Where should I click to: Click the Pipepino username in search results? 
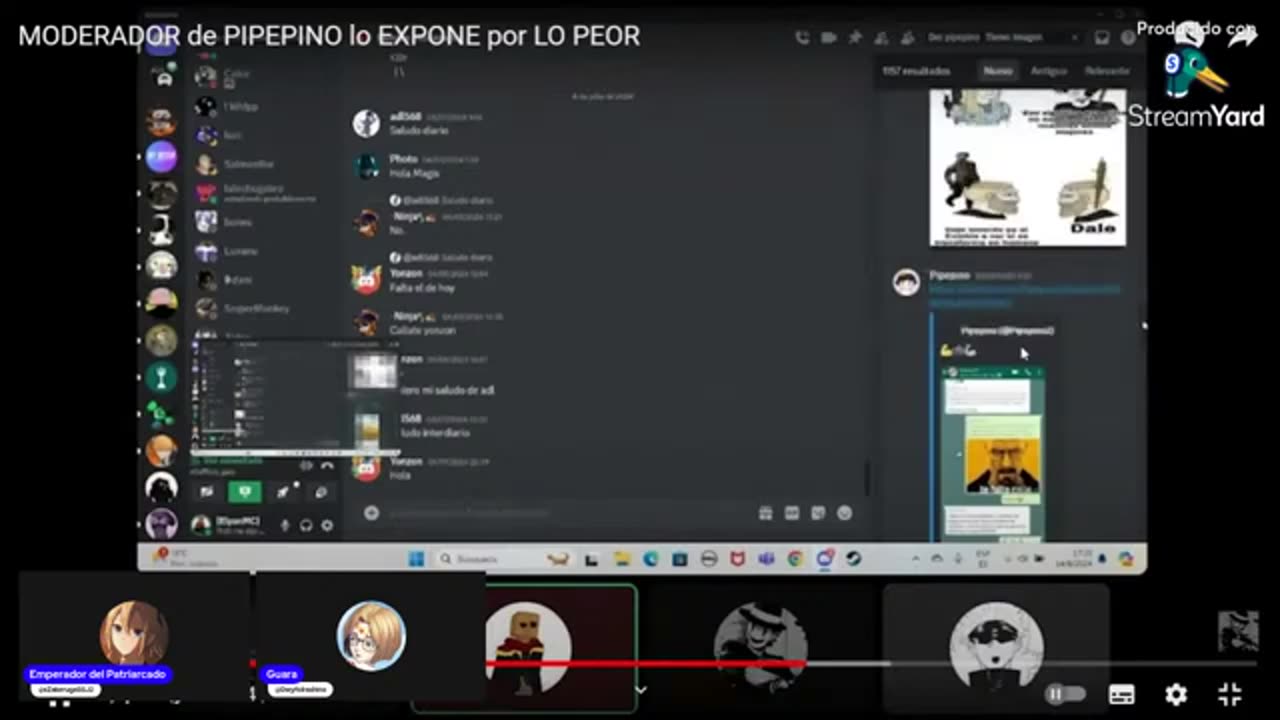[950, 275]
